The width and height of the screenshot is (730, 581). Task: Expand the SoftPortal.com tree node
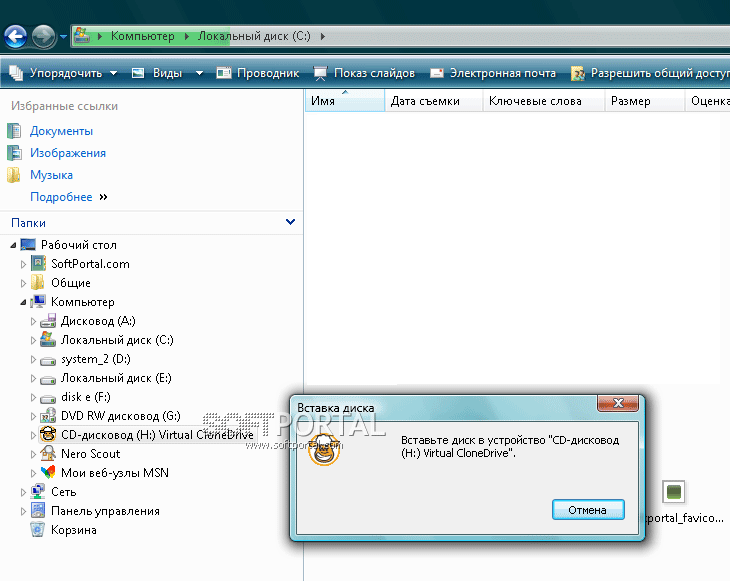[23, 264]
